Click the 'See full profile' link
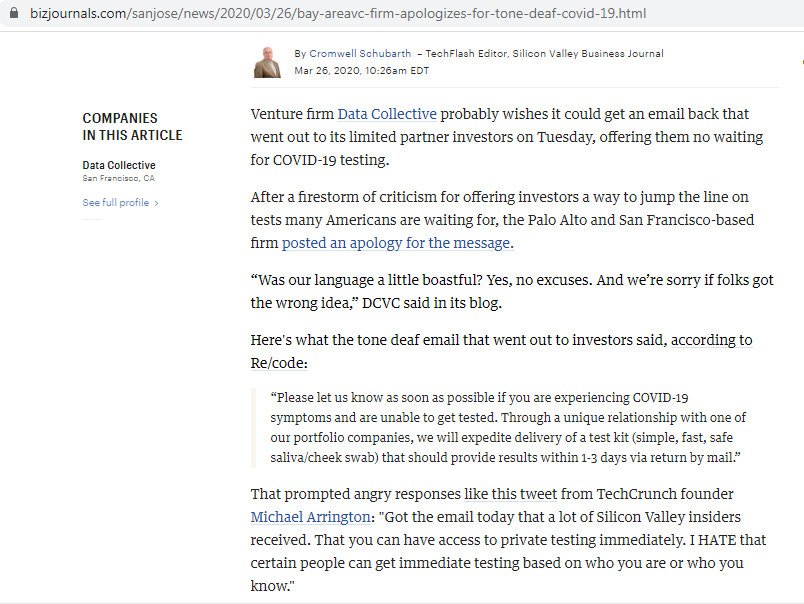Viewport: 804px width, 604px height. 116,203
